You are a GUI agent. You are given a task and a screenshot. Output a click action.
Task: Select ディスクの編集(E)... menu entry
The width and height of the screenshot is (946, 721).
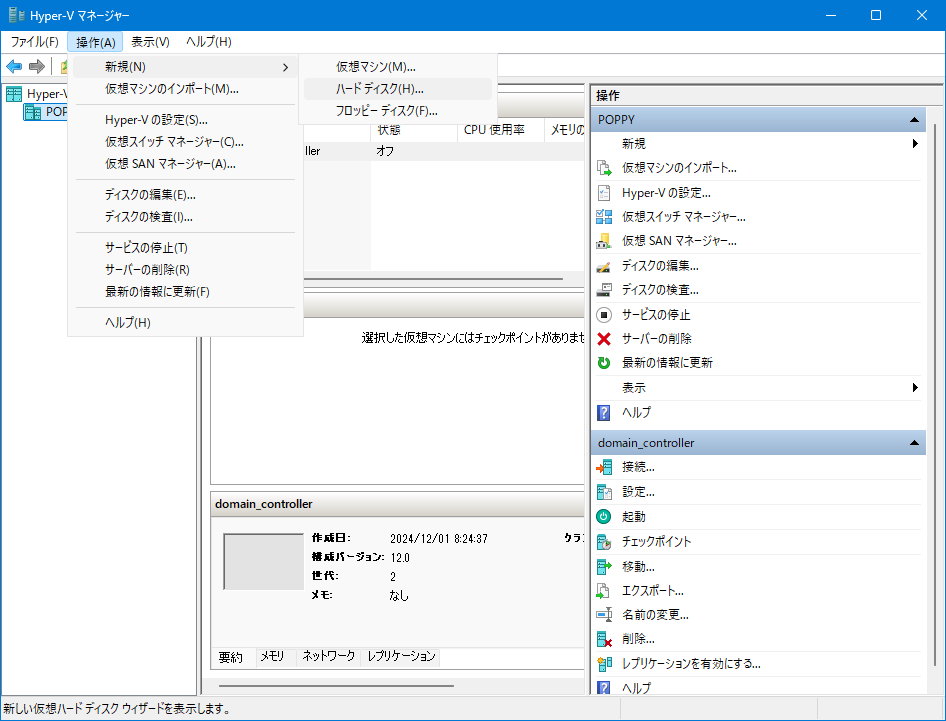185,195
